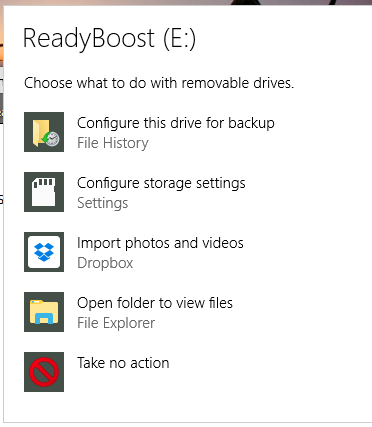372x427 pixels.
Task: Select "Configure this drive for backup" text
Action: 176,123
